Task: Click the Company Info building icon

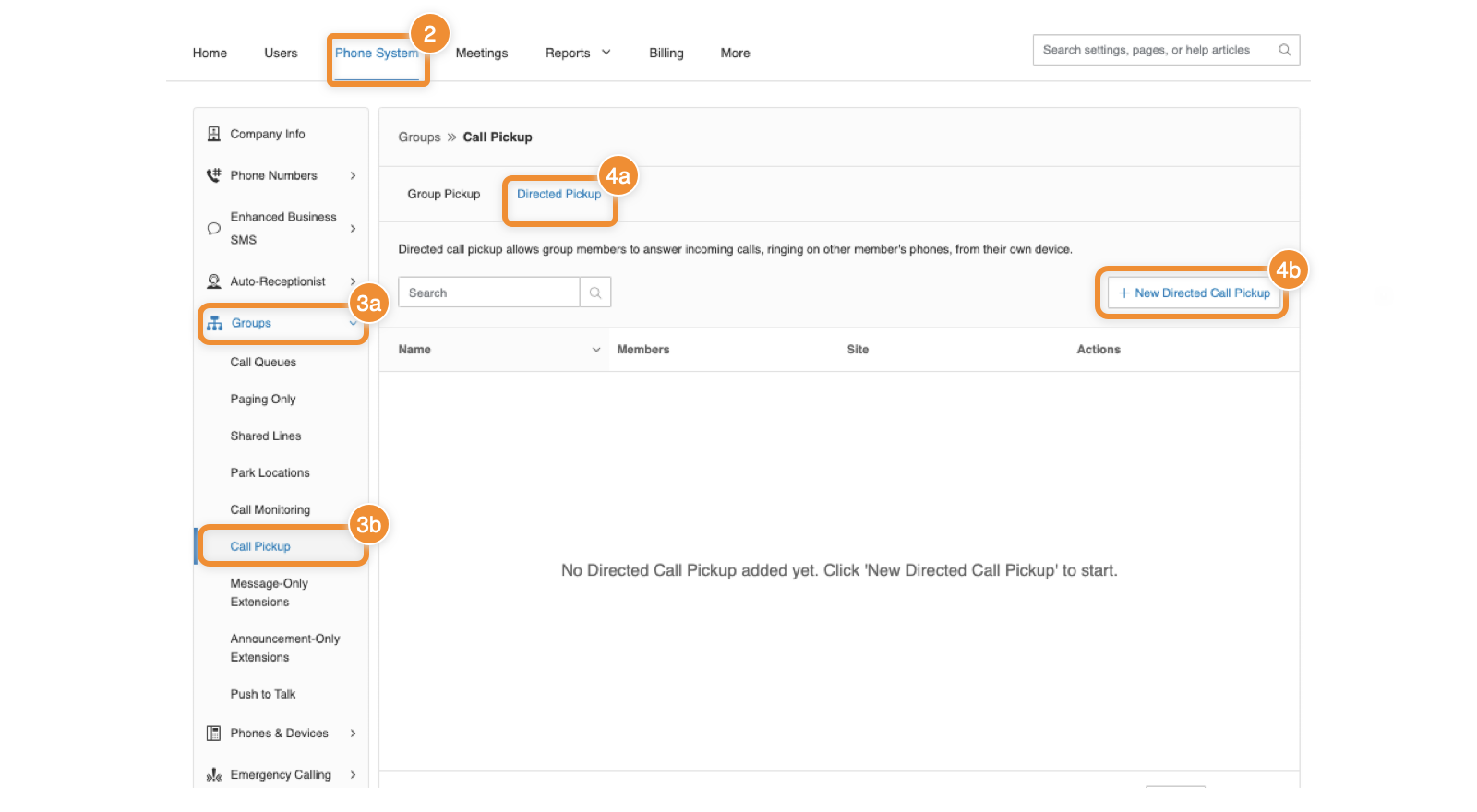Action: point(213,134)
